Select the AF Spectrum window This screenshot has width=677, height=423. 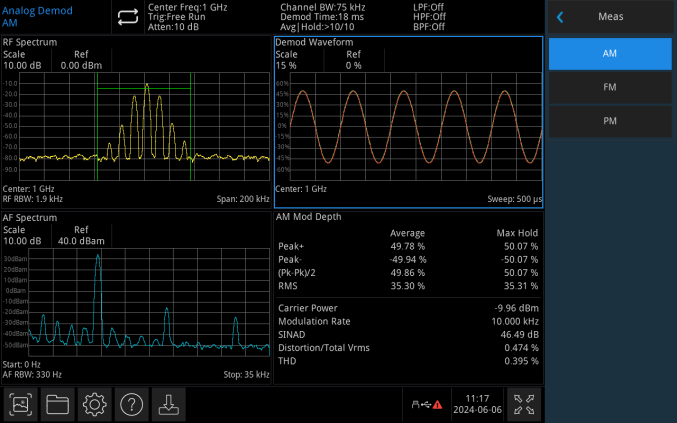coord(136,300)
